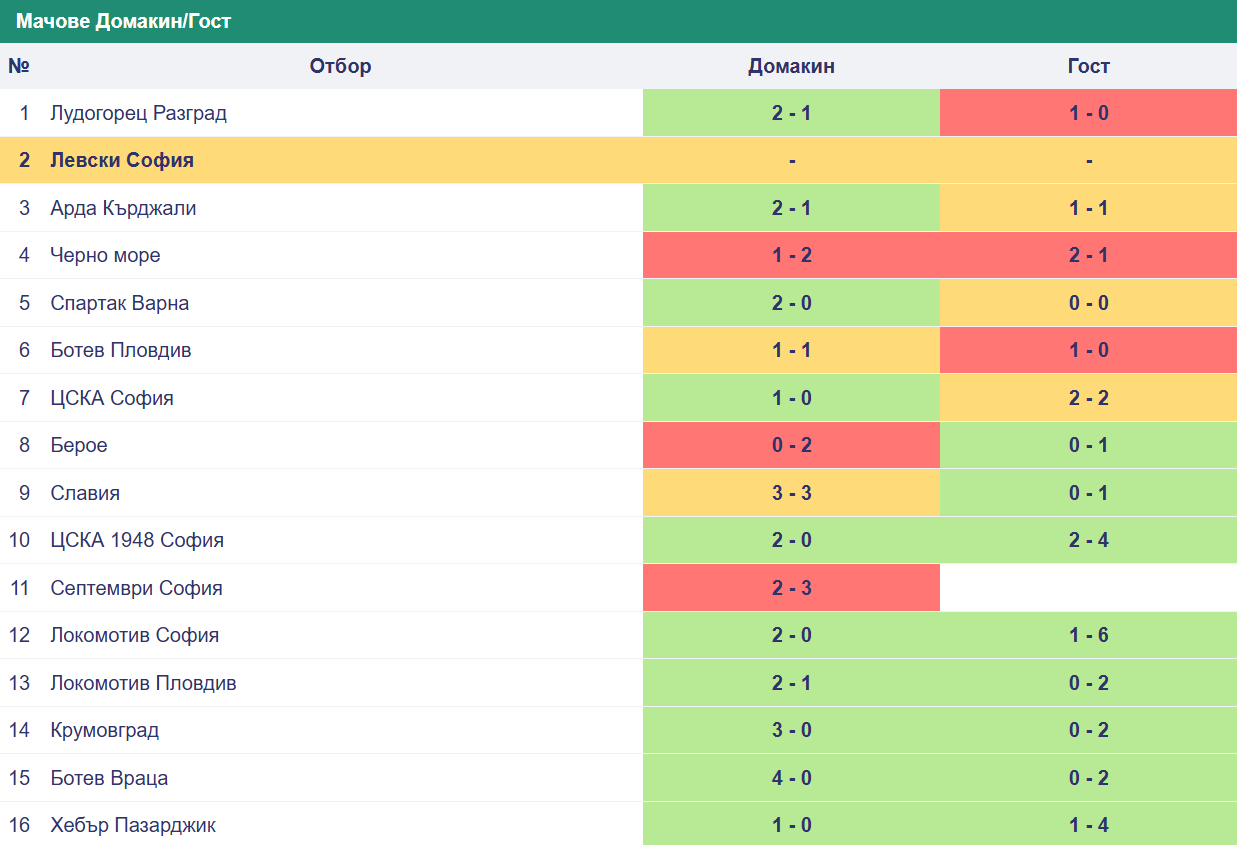The width and height of the screenshot is (1237, 845).
Task: Select team Берое
Action: click(x=79, y=445)
